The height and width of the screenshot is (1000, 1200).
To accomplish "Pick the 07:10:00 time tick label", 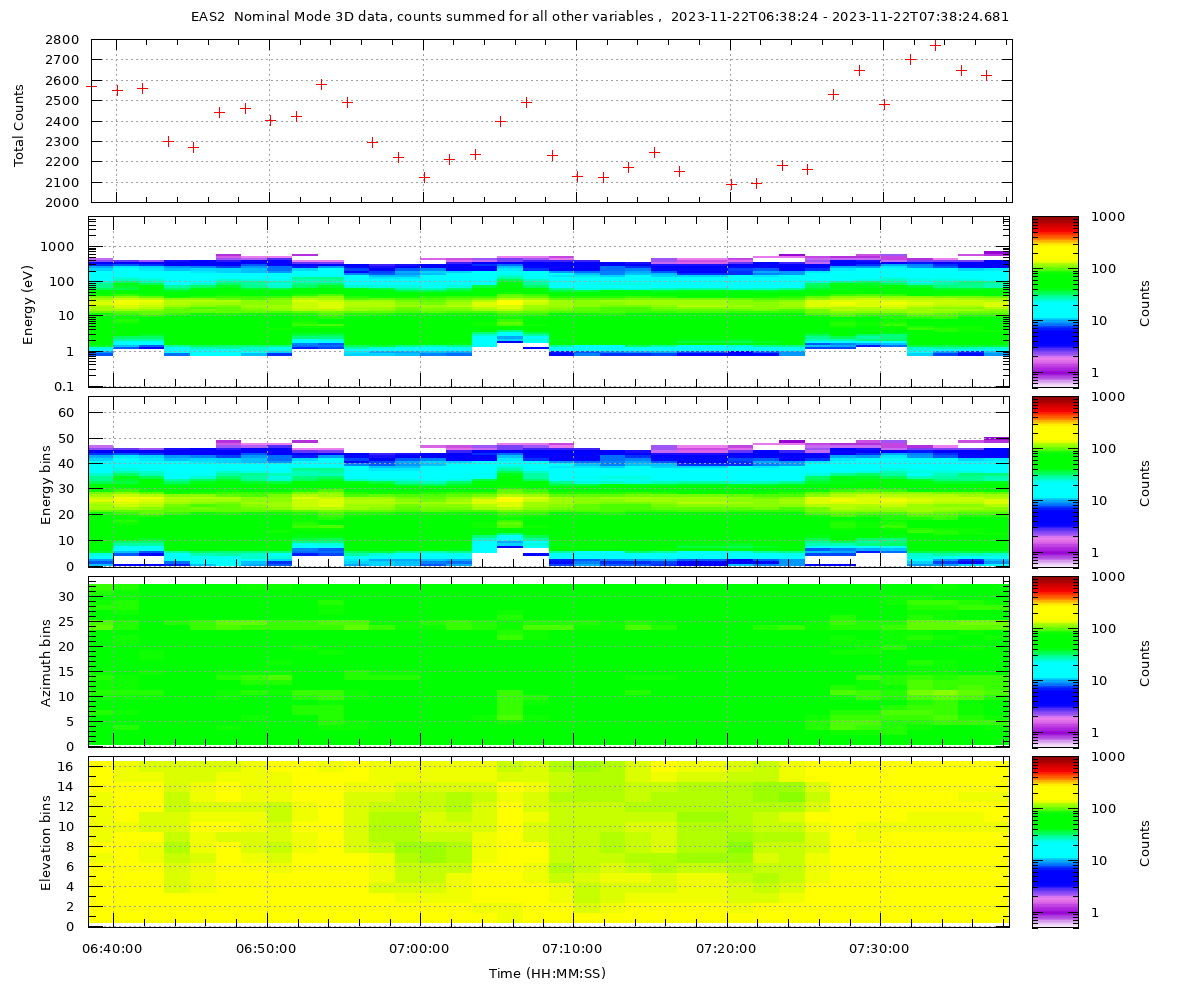I will pos(573,947).
